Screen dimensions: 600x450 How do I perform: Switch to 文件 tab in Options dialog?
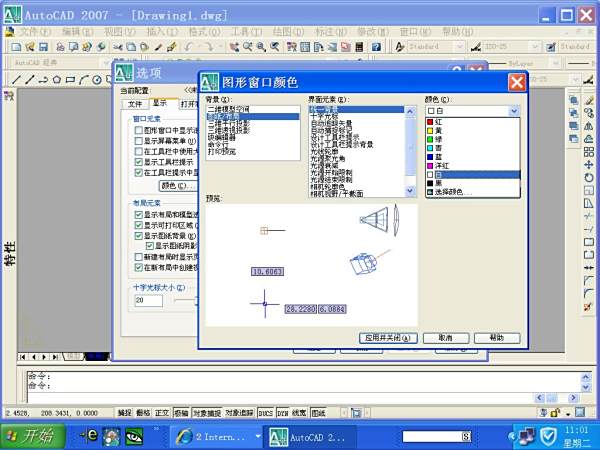(135, 104)
